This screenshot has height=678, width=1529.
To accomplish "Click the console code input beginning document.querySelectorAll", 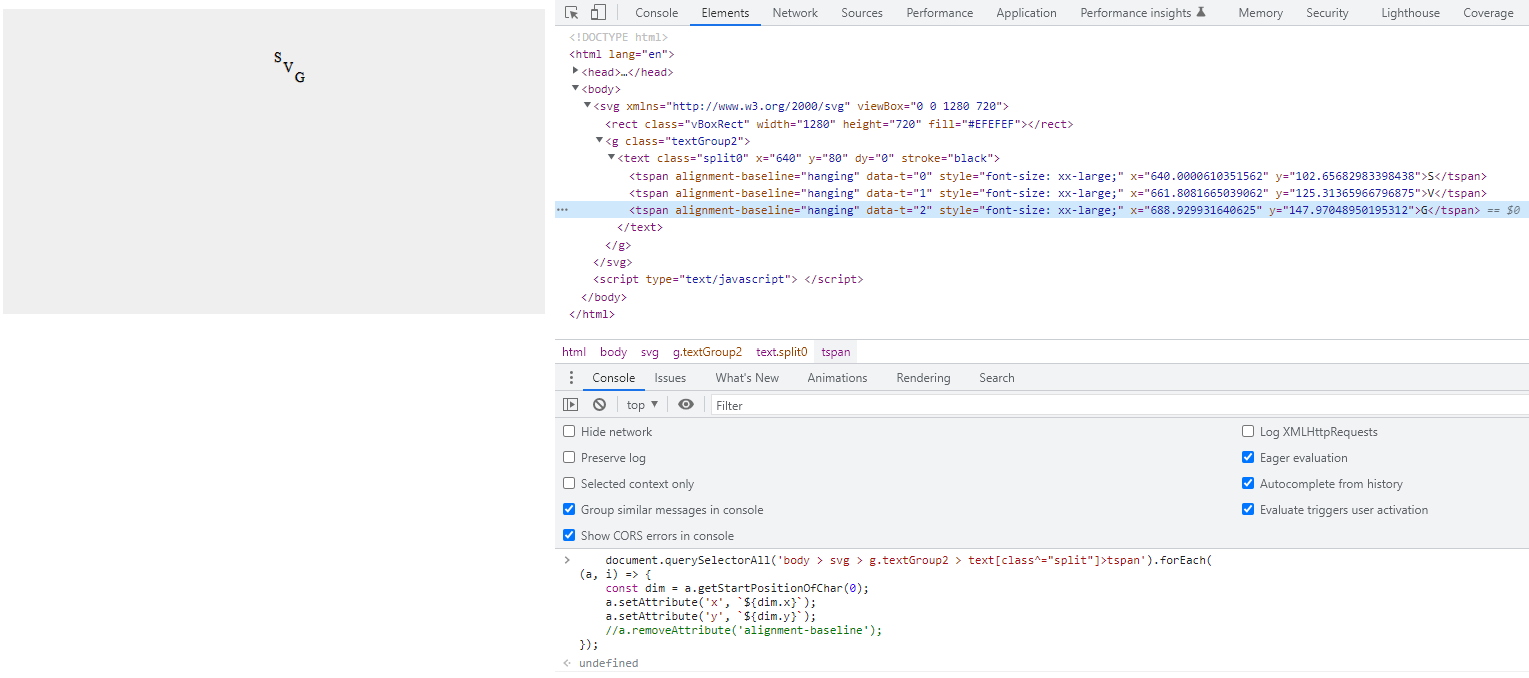I will click(x=895, y=602).
